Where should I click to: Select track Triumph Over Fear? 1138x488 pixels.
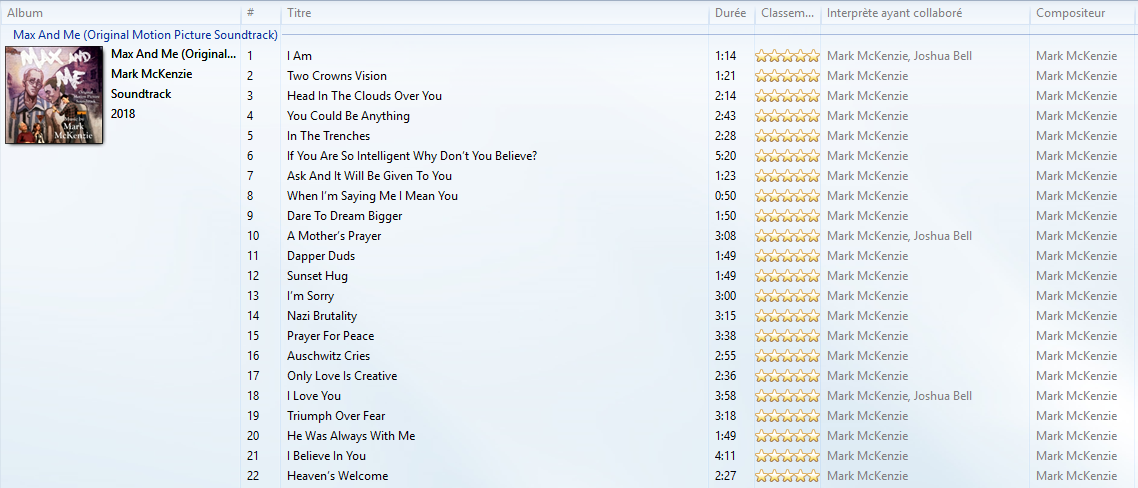coord(336,415)
